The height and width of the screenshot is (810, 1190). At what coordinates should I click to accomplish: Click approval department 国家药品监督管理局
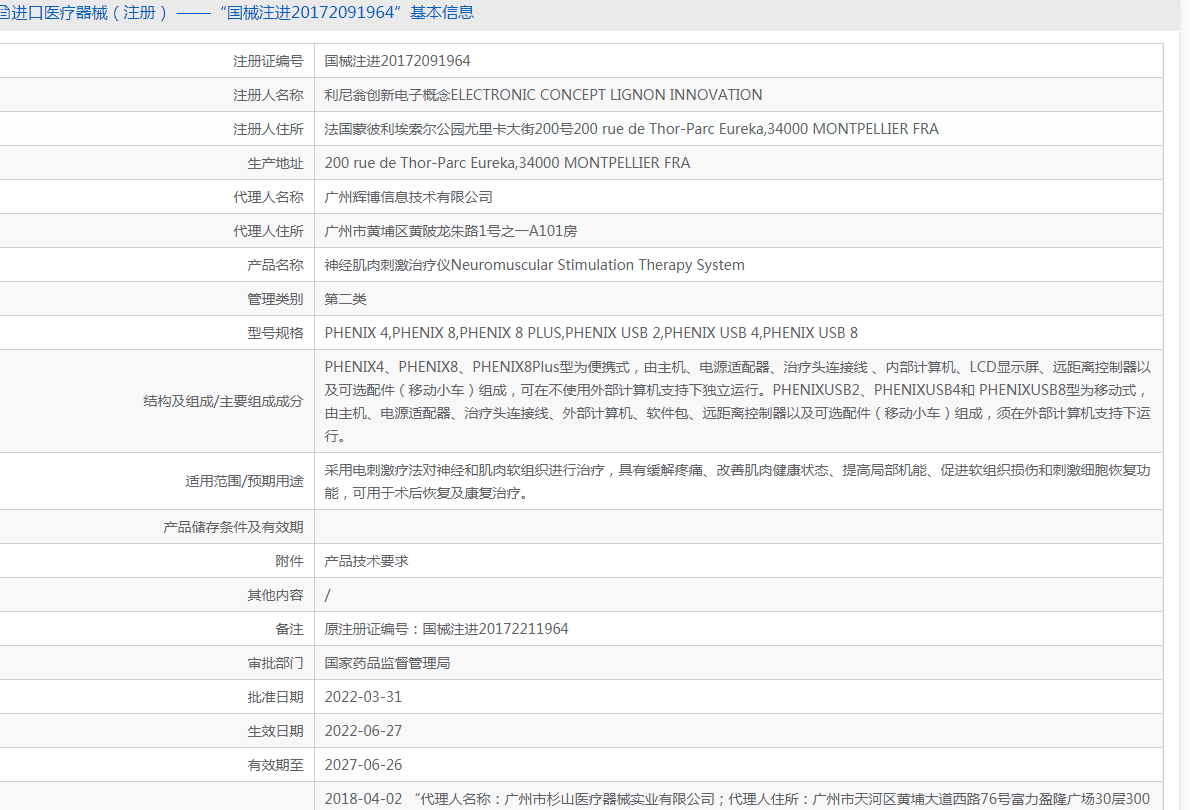pyautogui.click(x=387, y=663)
